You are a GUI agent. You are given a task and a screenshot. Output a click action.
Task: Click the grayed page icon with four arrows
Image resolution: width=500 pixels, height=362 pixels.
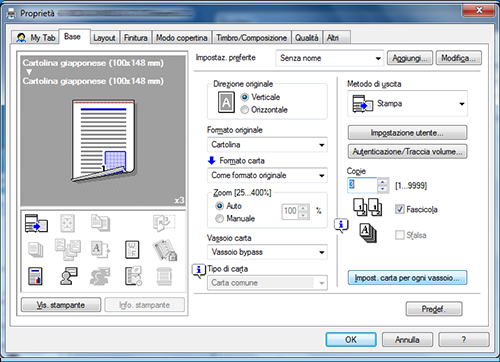[x=67, y=223]
